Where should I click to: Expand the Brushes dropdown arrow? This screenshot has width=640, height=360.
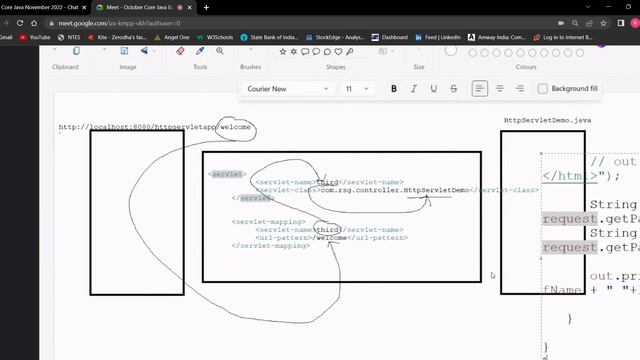[251, 50]
